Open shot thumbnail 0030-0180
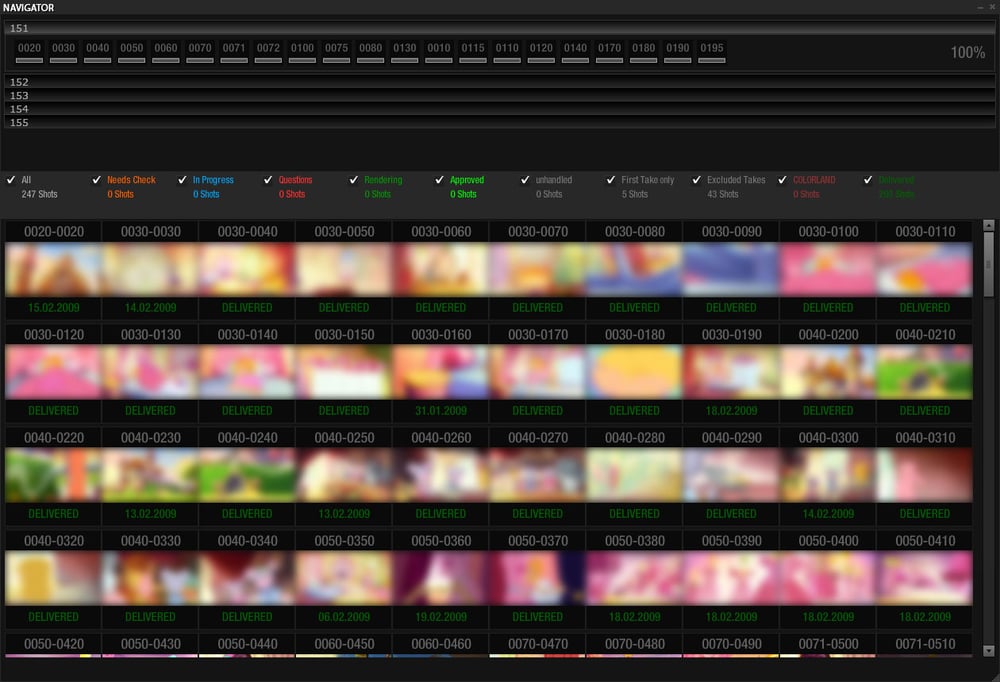 [x=635, y=373]
